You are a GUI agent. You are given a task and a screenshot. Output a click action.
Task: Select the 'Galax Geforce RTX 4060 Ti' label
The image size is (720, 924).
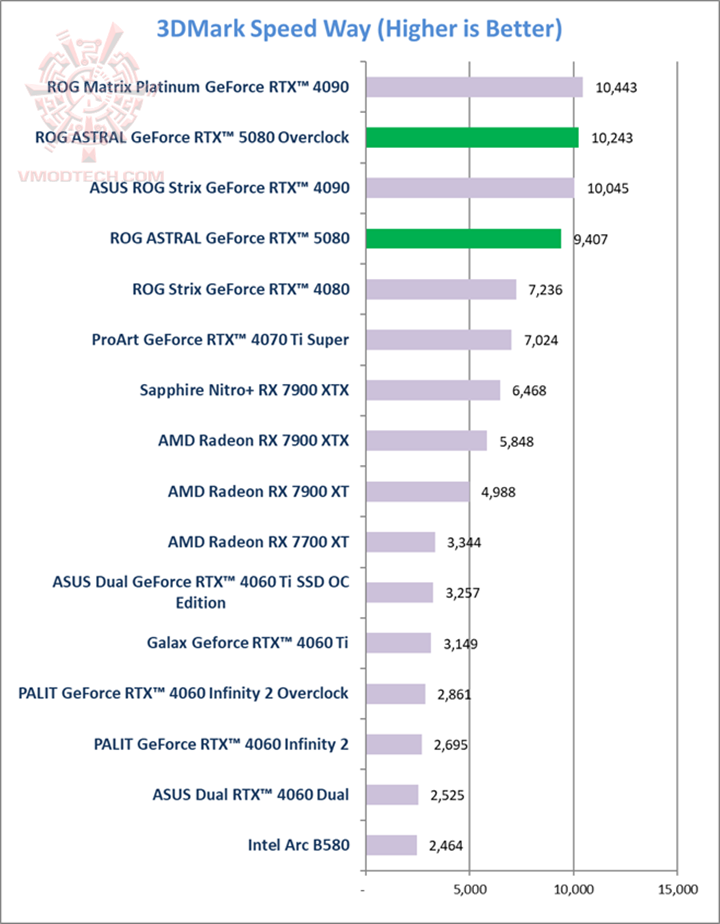tap(248, 643)
